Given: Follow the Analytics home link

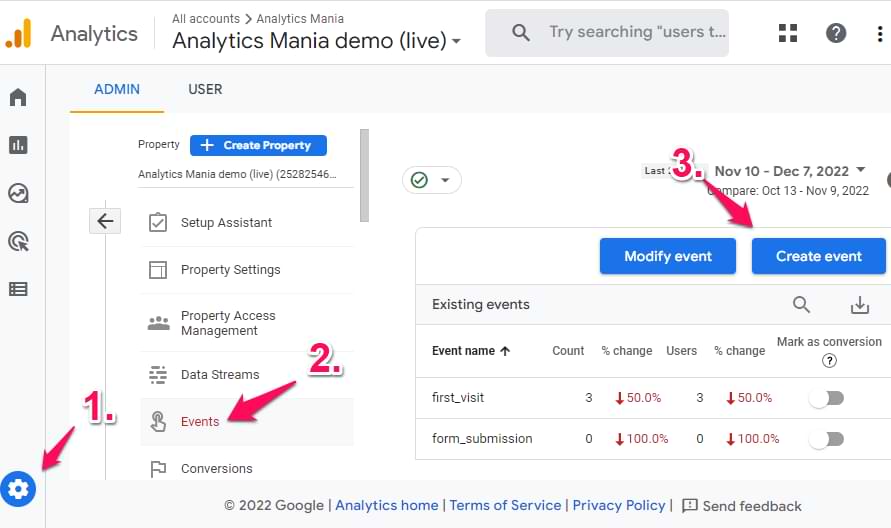Looking at the screenshot, I should (386, 505).
